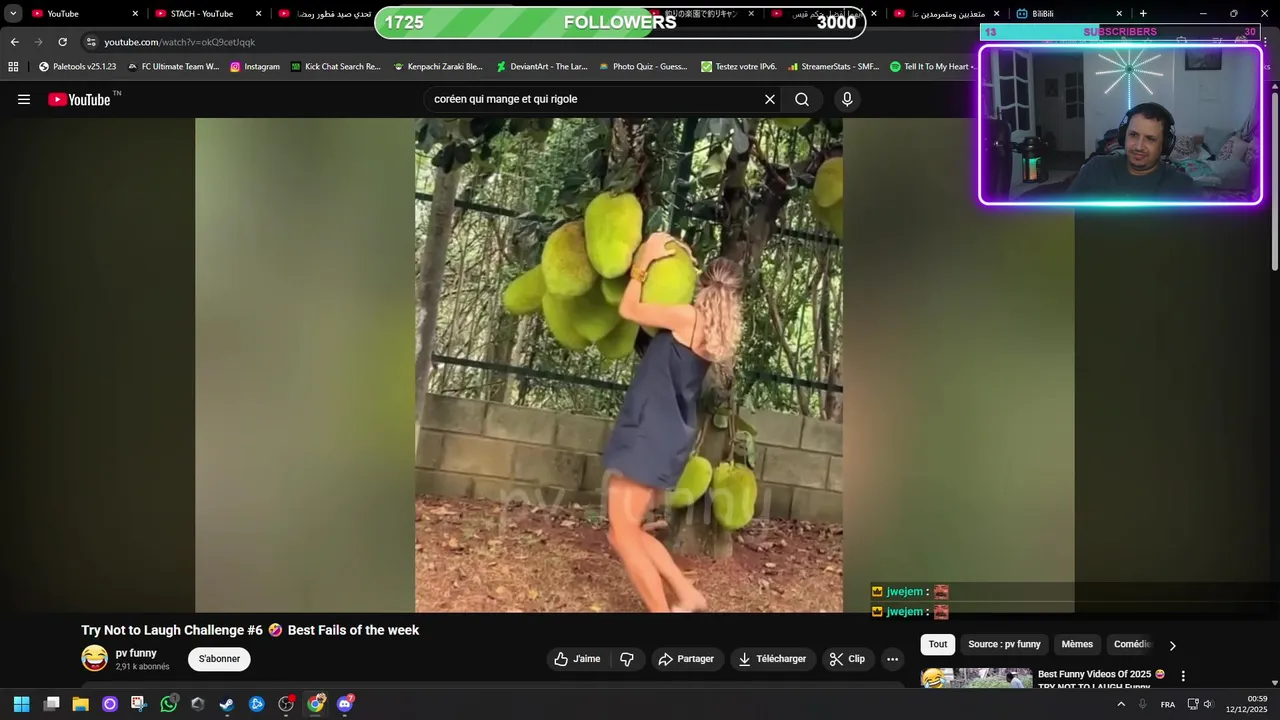The width and height of the screenshot is (1280, 720).
Task: Open the Best Funny Videos 2025 thumbnail
Action: [x=977, y=678]
